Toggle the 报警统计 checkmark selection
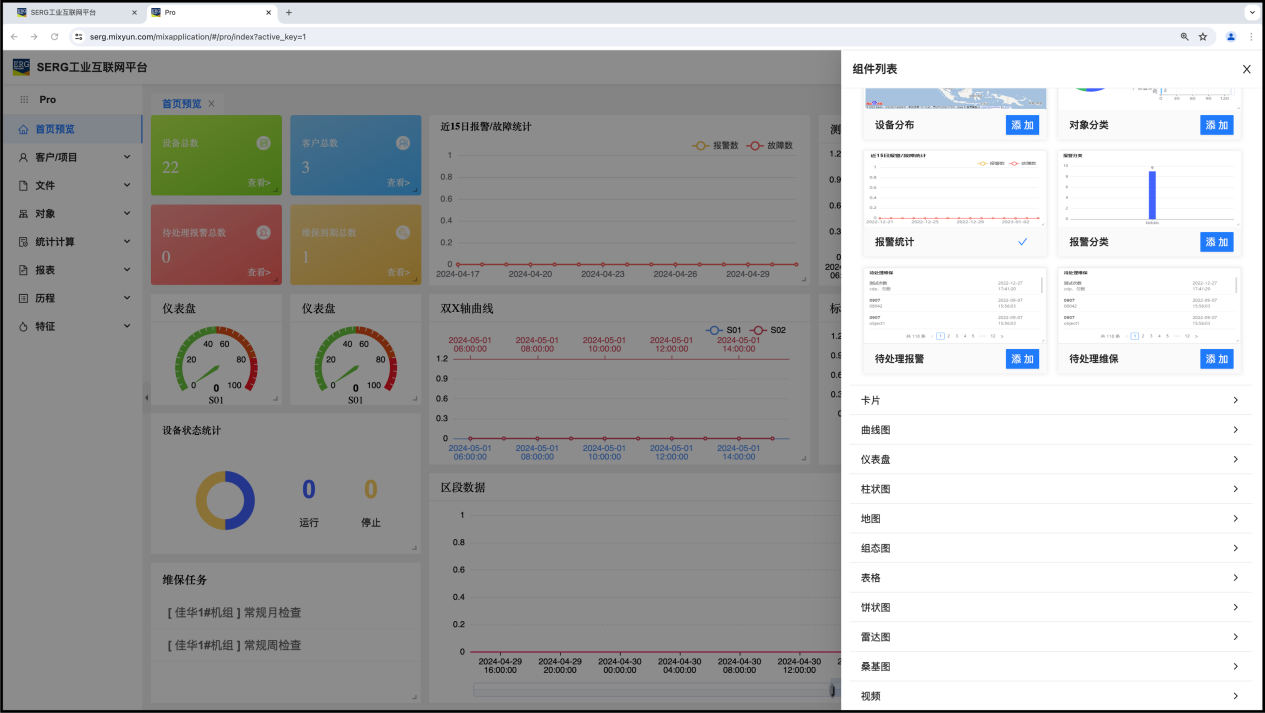The width and height of the screenshot is (1265, 713). pos(1022,242)
